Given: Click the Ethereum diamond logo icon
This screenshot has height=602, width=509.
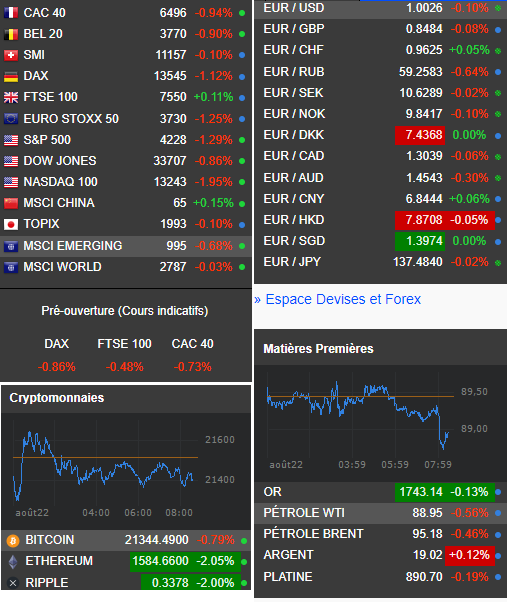Looking at the screenshot, I should [x=13, y=562].
